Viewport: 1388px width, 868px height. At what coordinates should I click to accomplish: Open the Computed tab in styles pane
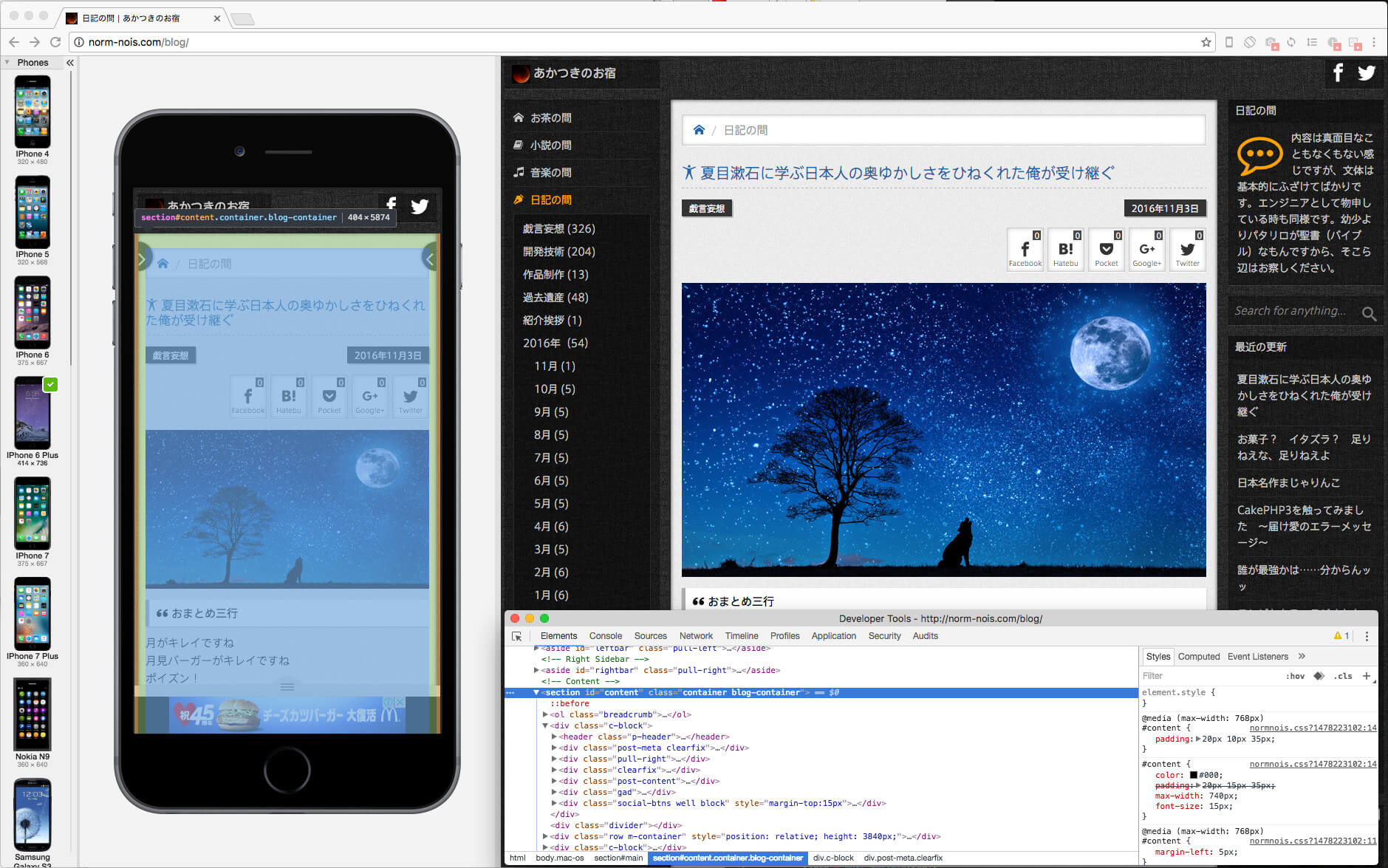pos(1198,656)
